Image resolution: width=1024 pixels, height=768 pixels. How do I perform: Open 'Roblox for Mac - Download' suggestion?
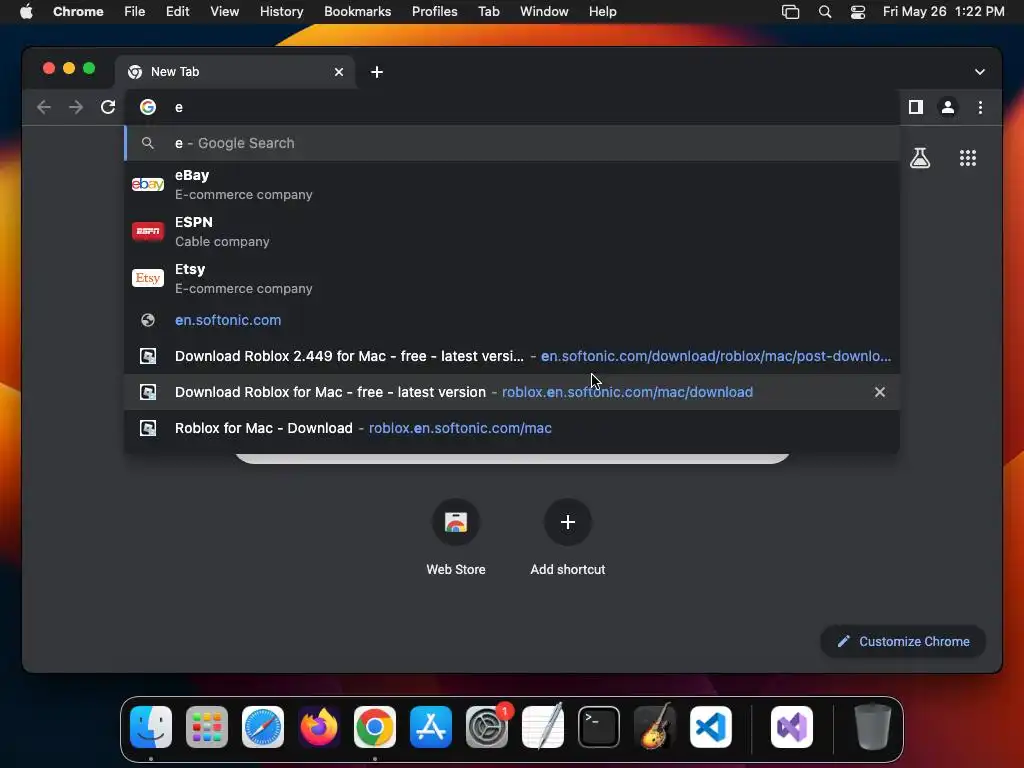coord(512,428)
